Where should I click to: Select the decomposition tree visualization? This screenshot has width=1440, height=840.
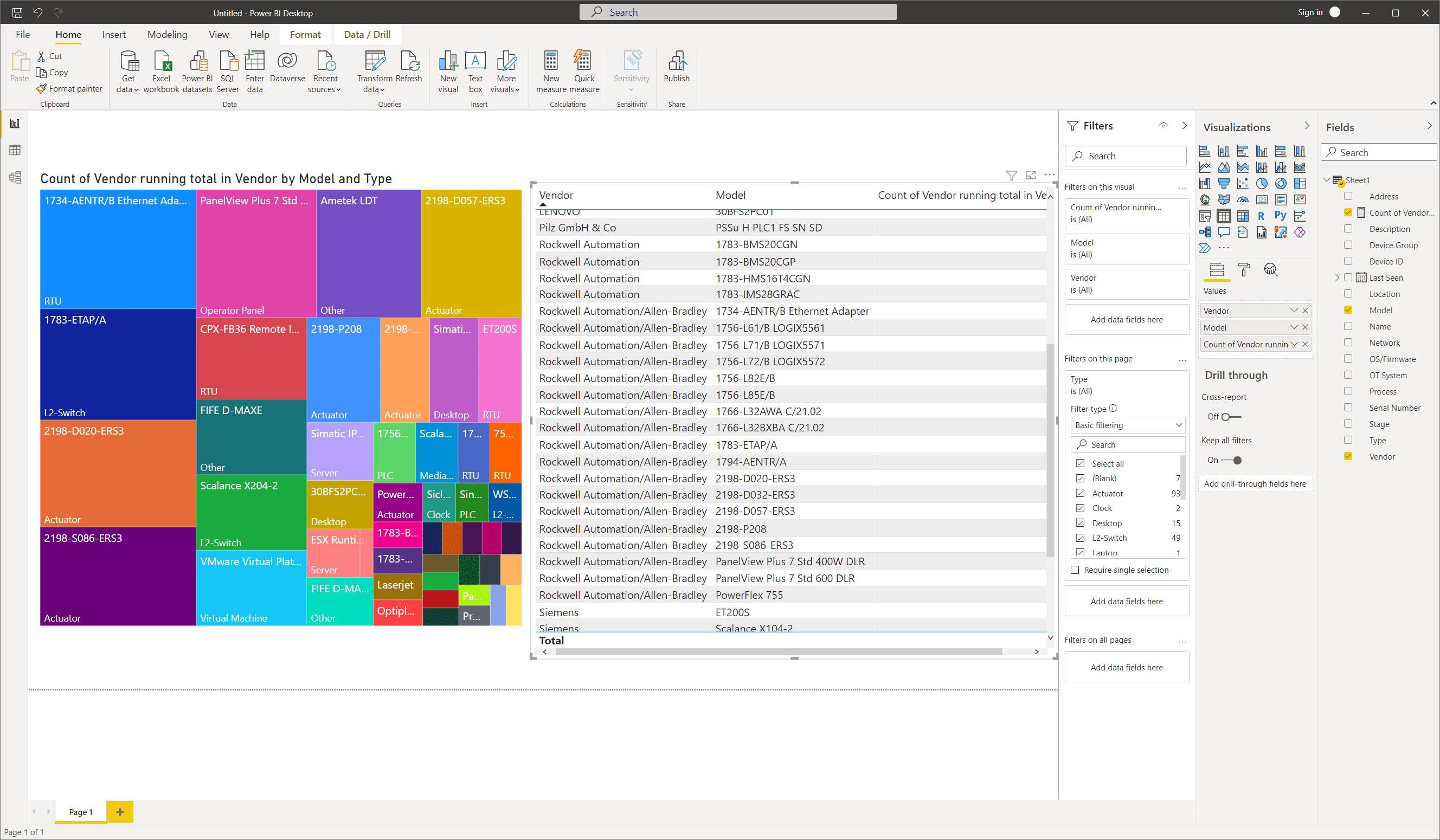click(1205, 232)
